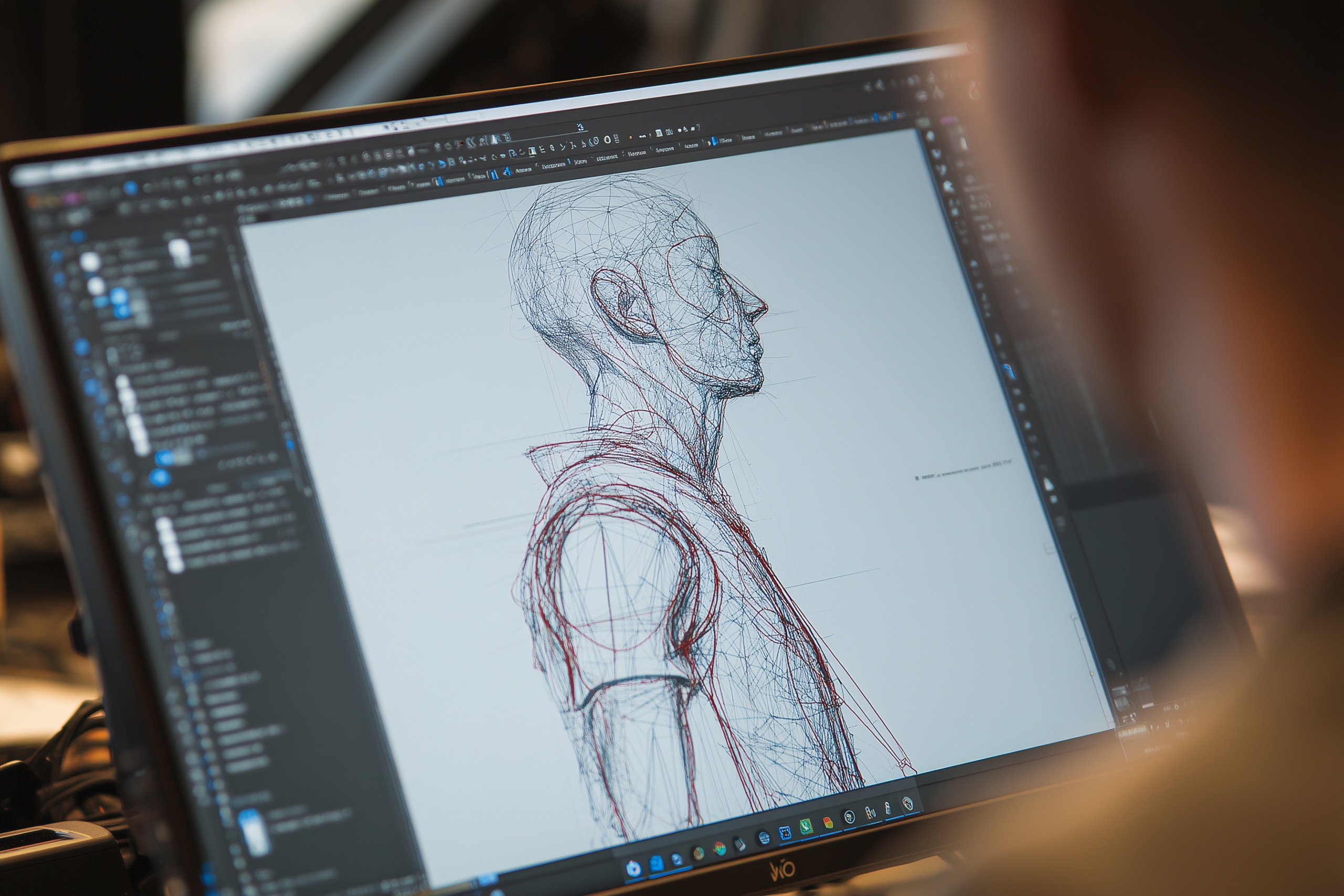Click the leftmost blue round taskbar icon
This screenshot has width=1344, height=896.
pyautogui.click(x=634, y=869)
